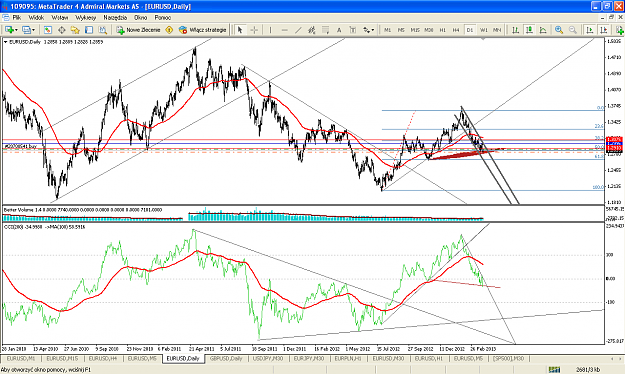
Task: Select the crosshair tool
Action: (254, 30)
